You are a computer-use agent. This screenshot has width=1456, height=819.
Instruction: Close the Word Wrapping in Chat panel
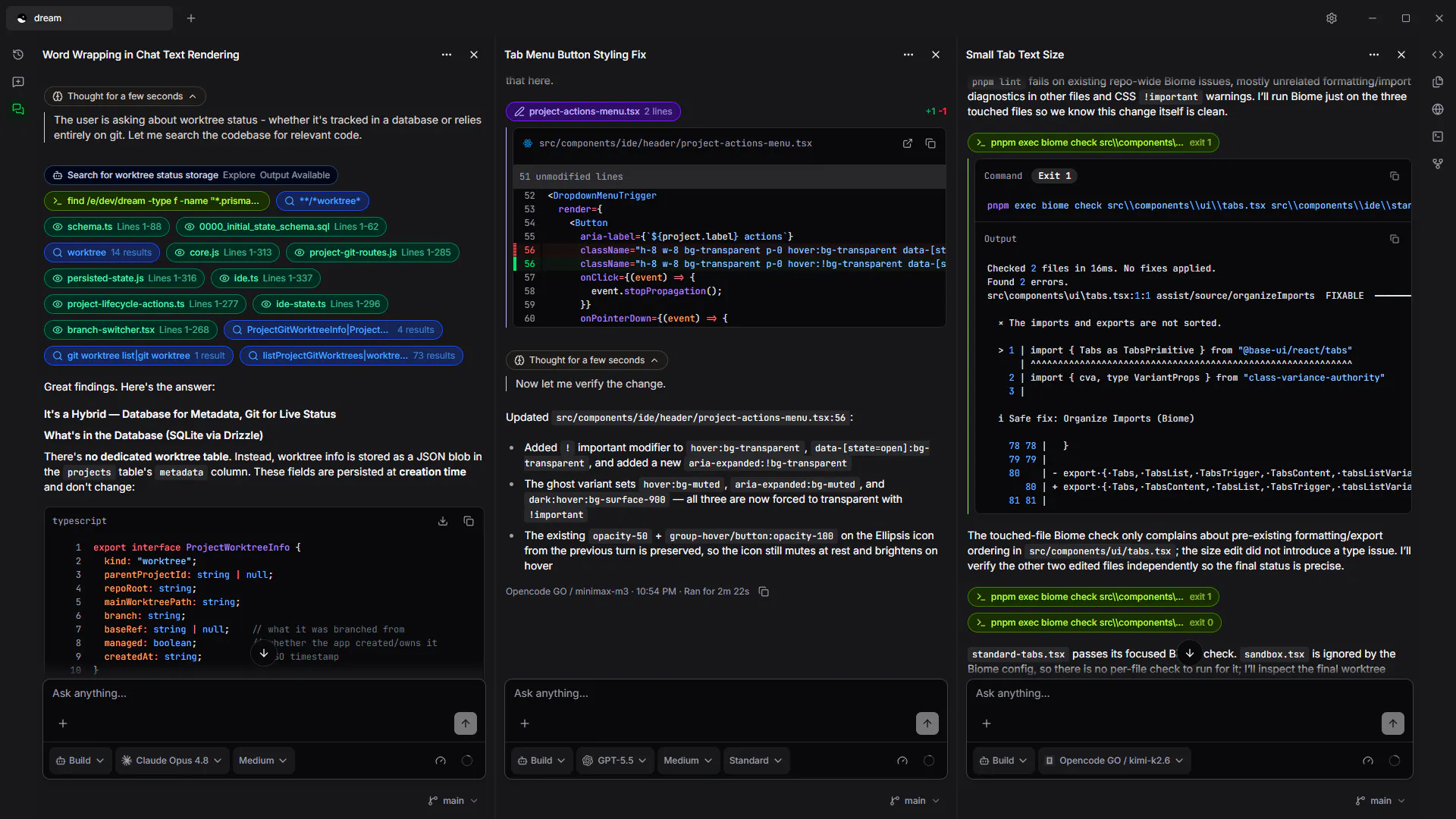[474, 55]
